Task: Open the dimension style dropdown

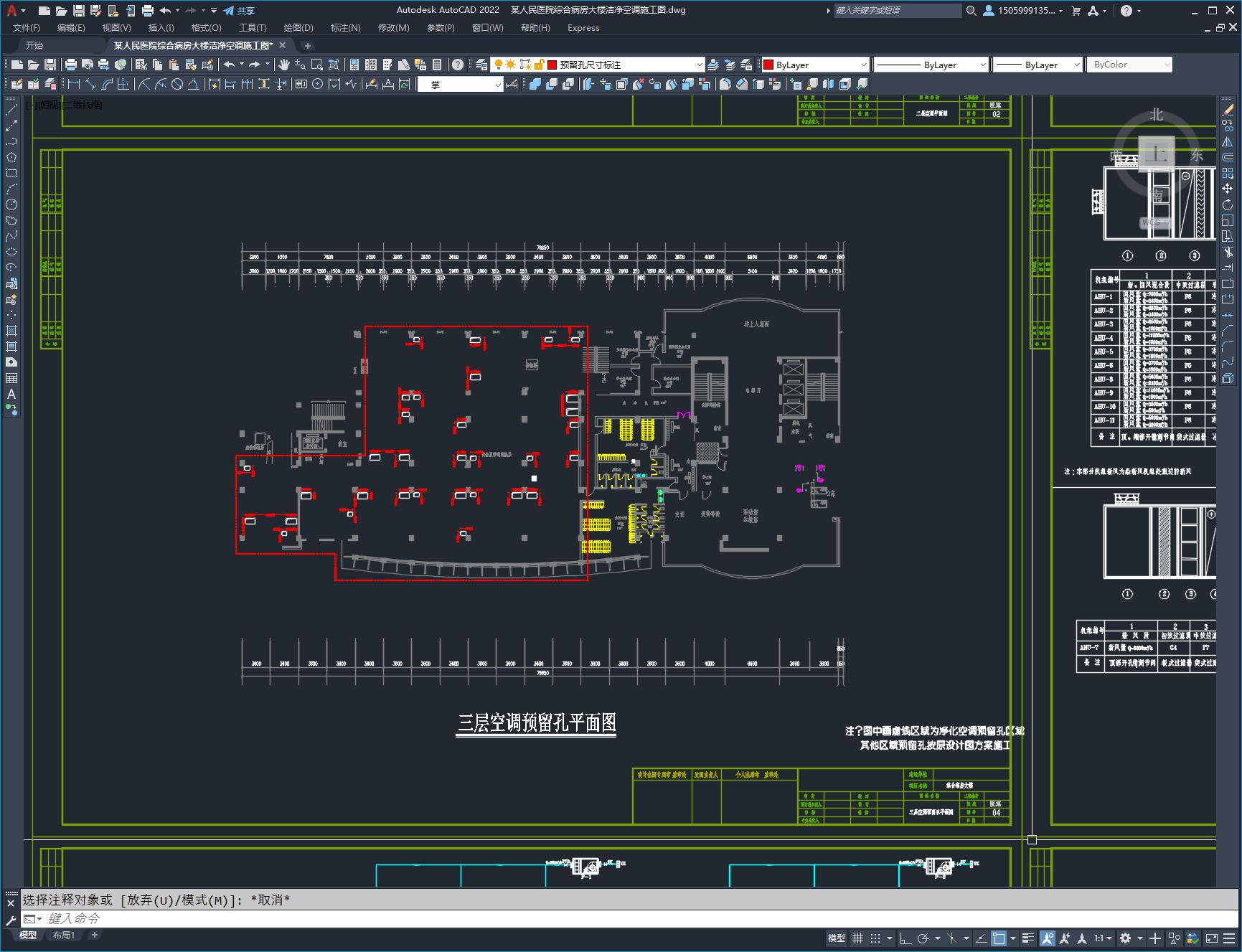Action: 461,85
